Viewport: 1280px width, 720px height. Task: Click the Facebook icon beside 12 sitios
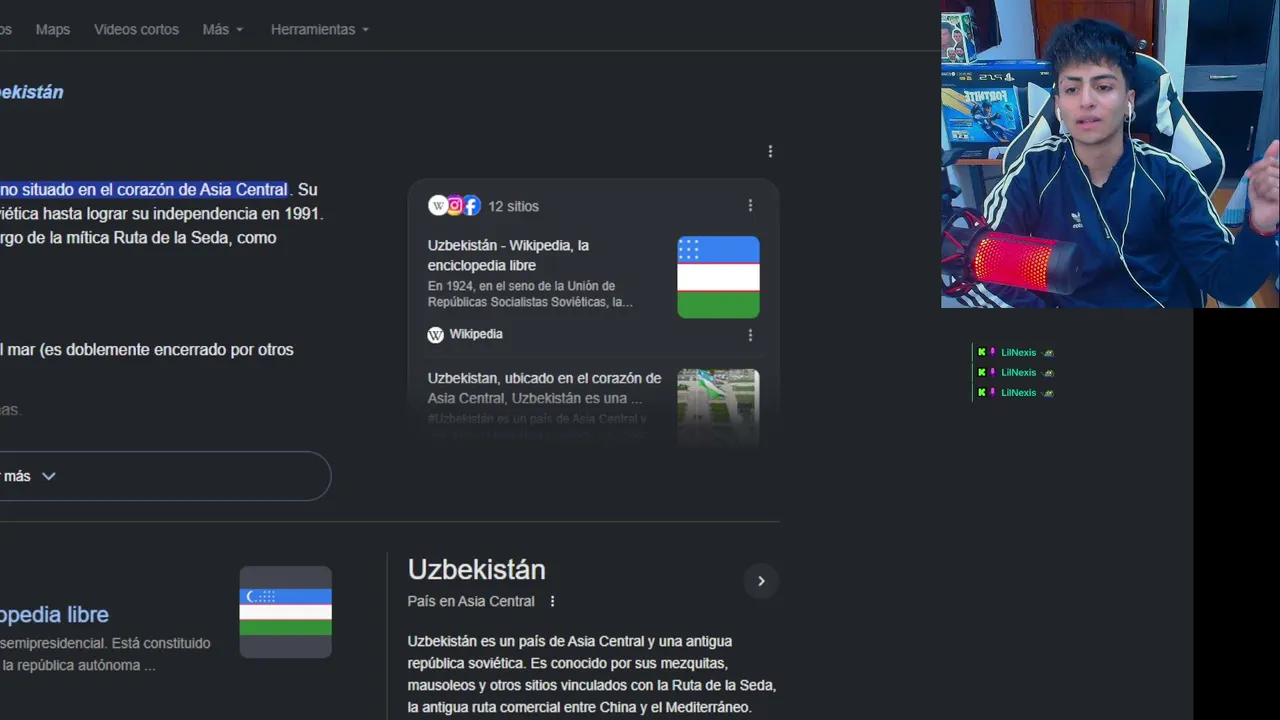tap(471, 206)
